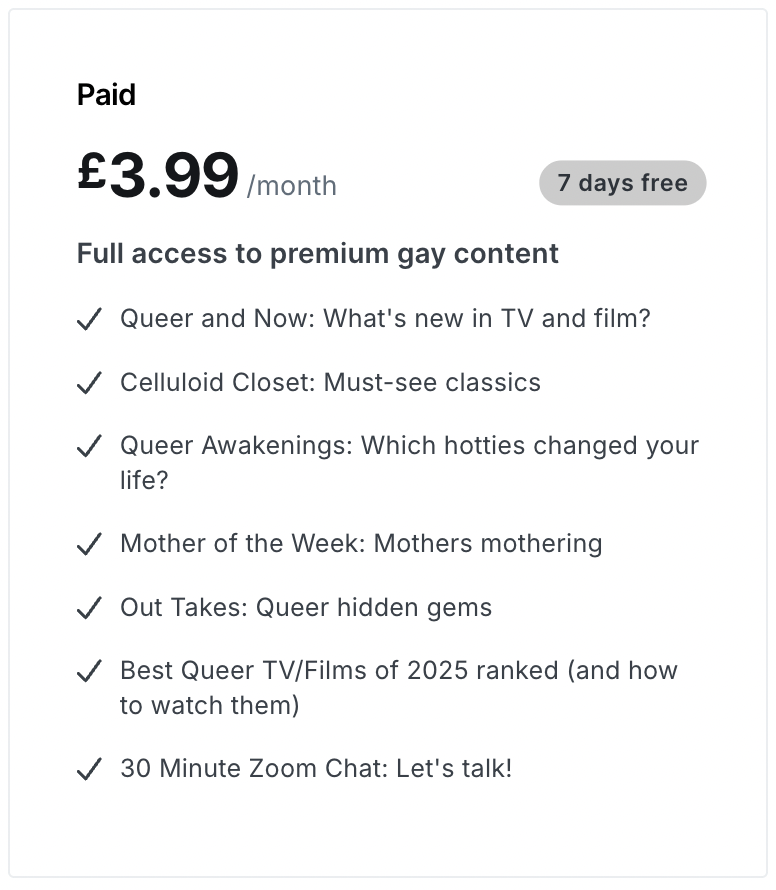
Task: Click Celluloid Closet: Must-see classics text
Action: click(330, 382)
